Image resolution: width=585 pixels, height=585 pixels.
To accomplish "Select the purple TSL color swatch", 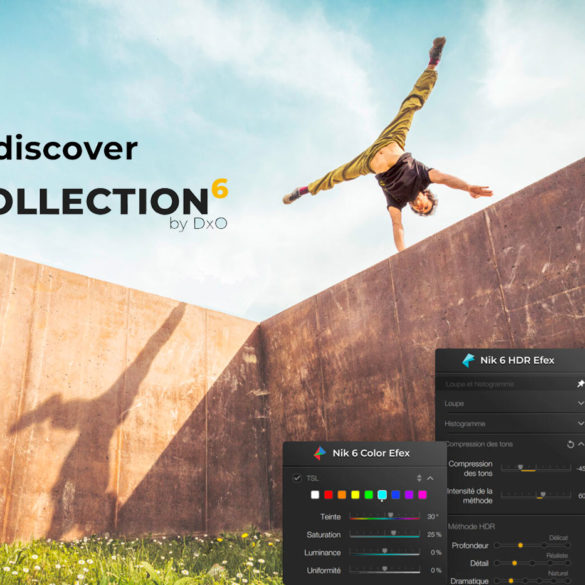I will tap(409, 495).
